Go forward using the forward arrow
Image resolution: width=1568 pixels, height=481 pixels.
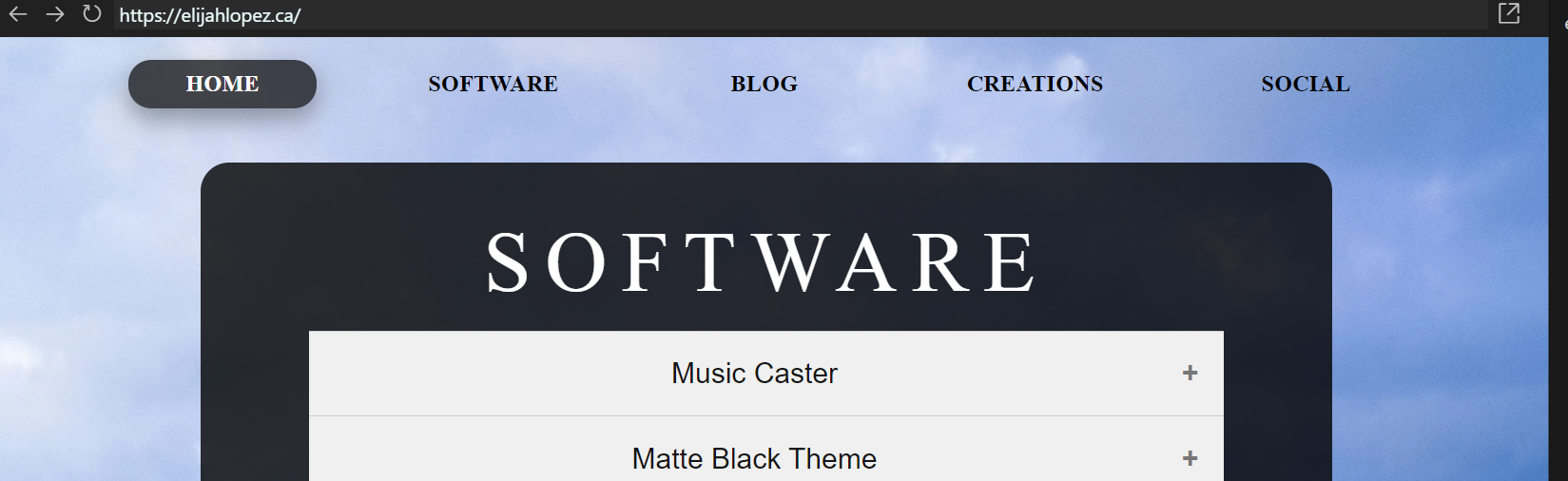click(x=55, y=14)
